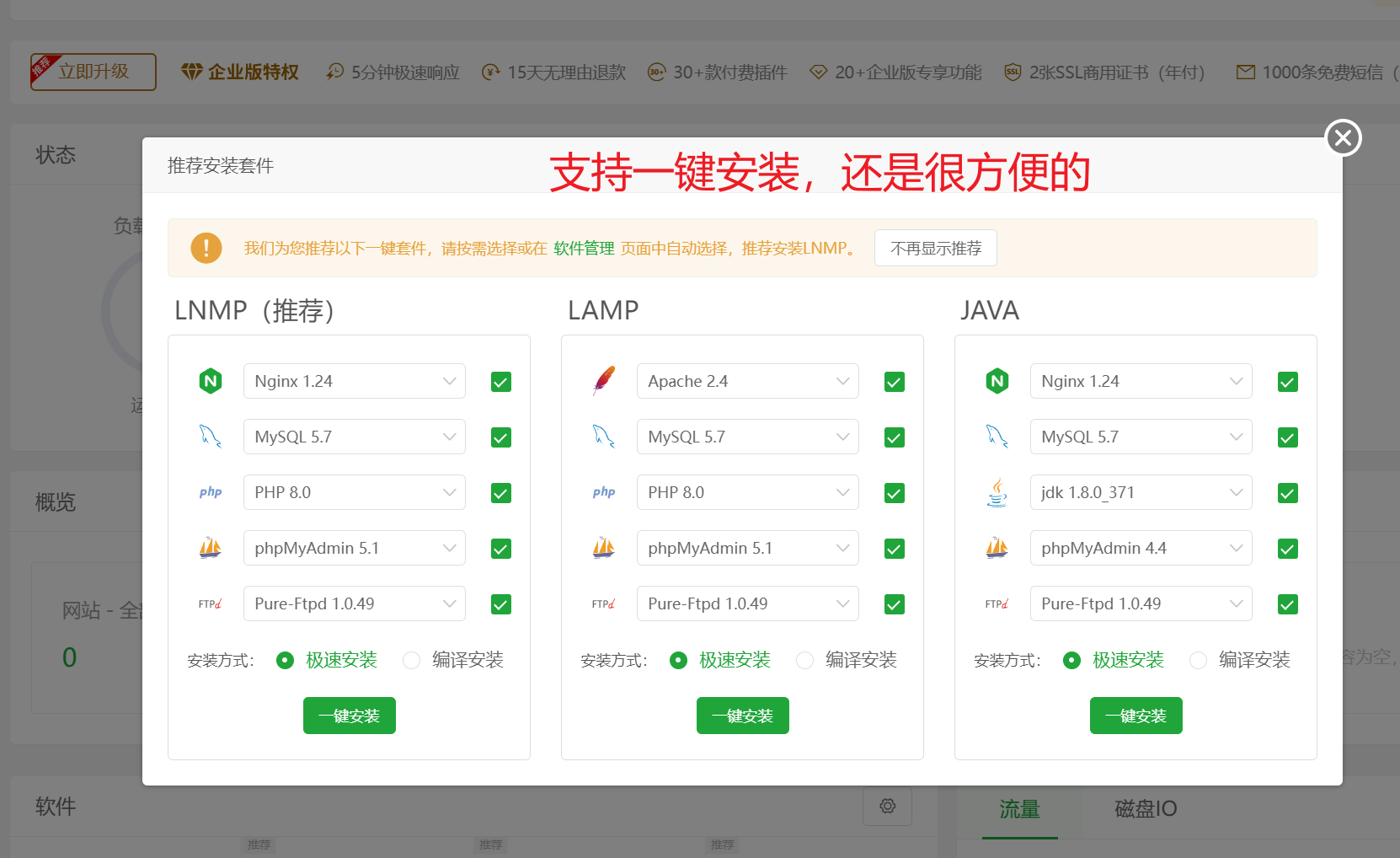Click the Java coffee cup icon
The height and width of the screenshot is (858, 1400).
pyautogui.click(x=997, y=492)
